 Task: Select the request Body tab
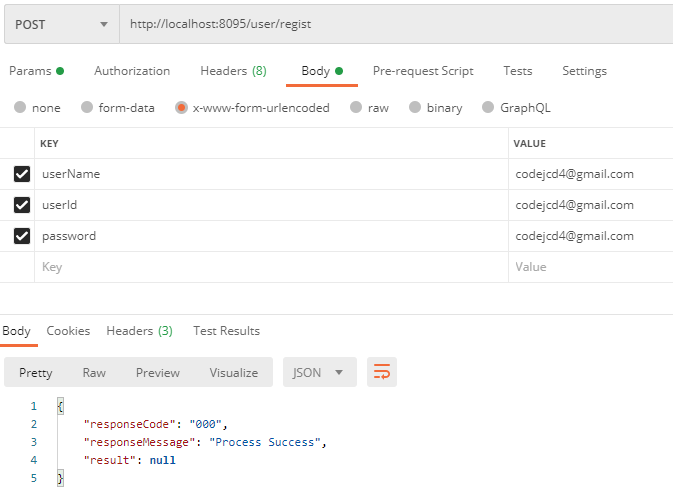click(x=322, y=71)
